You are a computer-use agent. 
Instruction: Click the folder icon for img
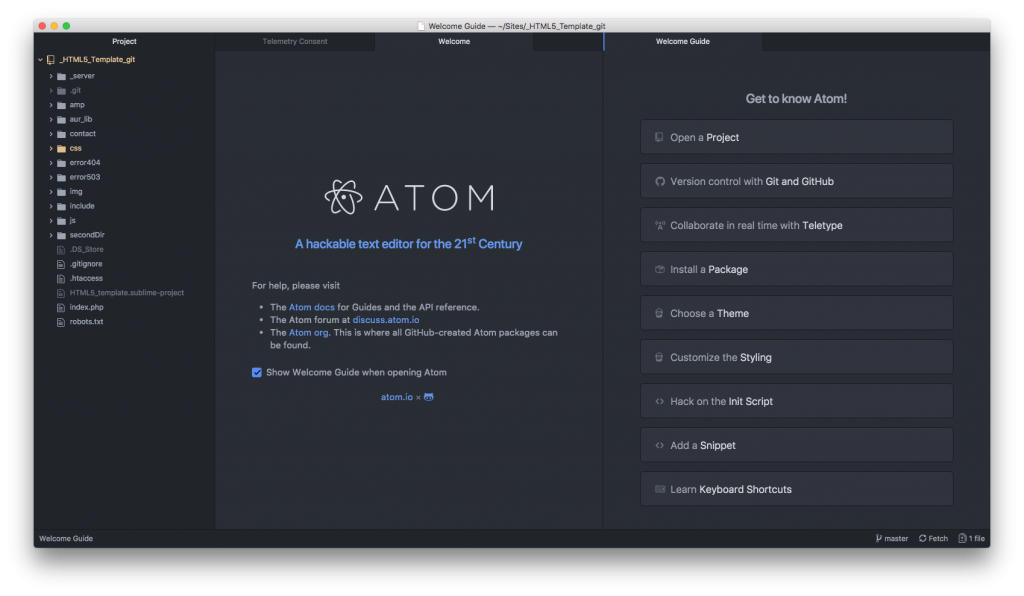click(61, 192)
